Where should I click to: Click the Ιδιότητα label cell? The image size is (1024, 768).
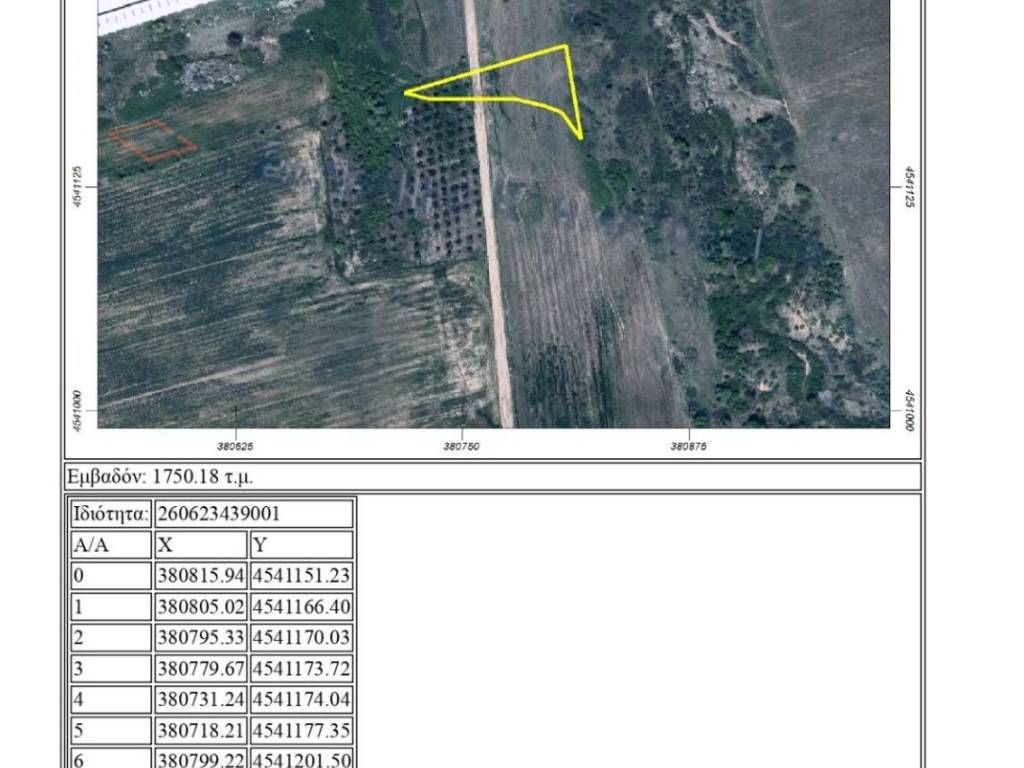[111, 514]
